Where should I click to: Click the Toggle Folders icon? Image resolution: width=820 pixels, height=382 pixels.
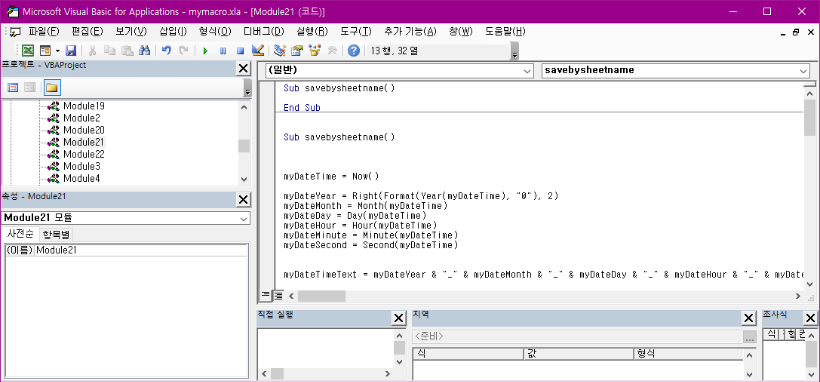52,87
